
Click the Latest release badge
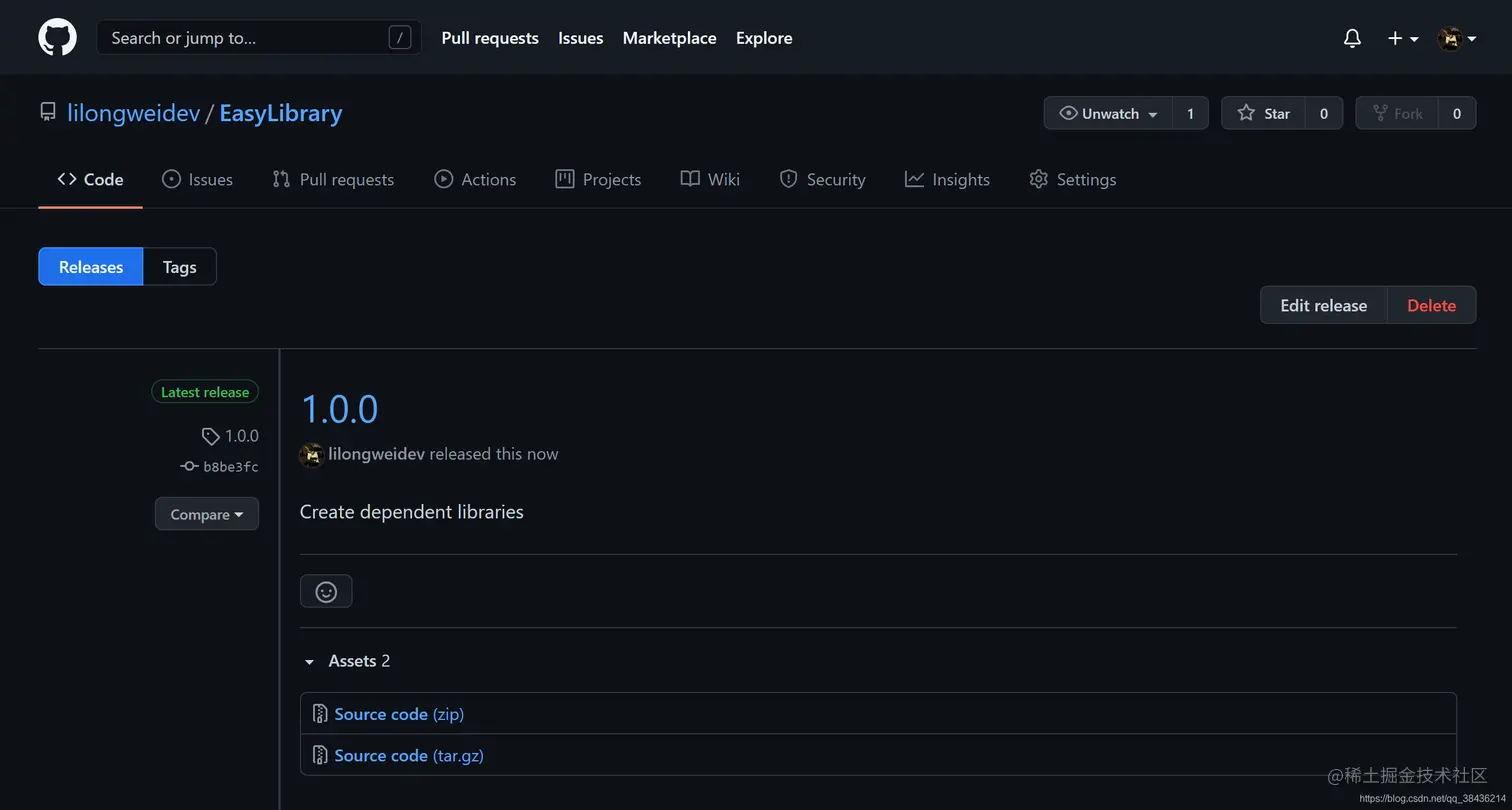205,392
